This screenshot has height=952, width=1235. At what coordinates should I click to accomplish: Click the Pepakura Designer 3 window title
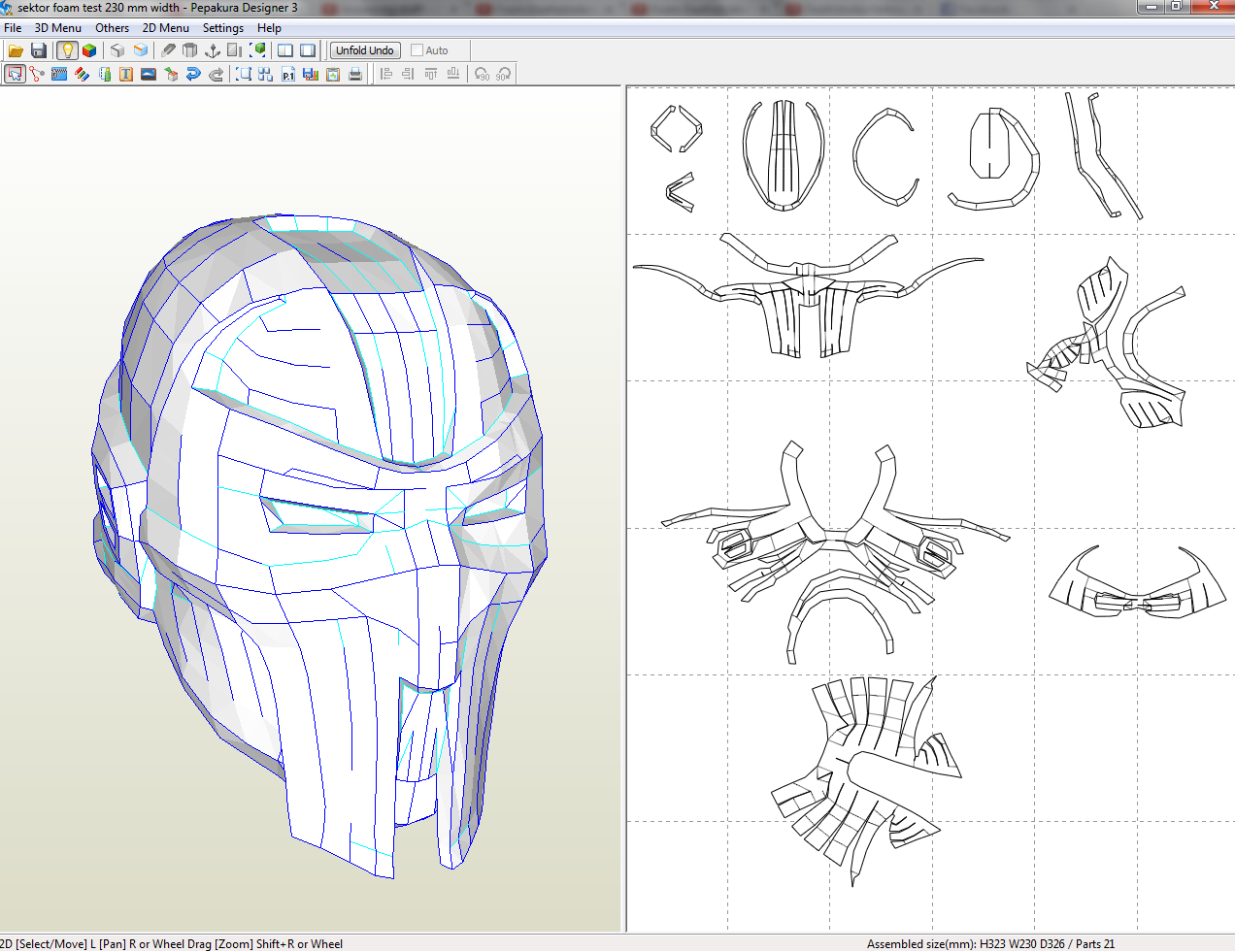tap(157, 8)
